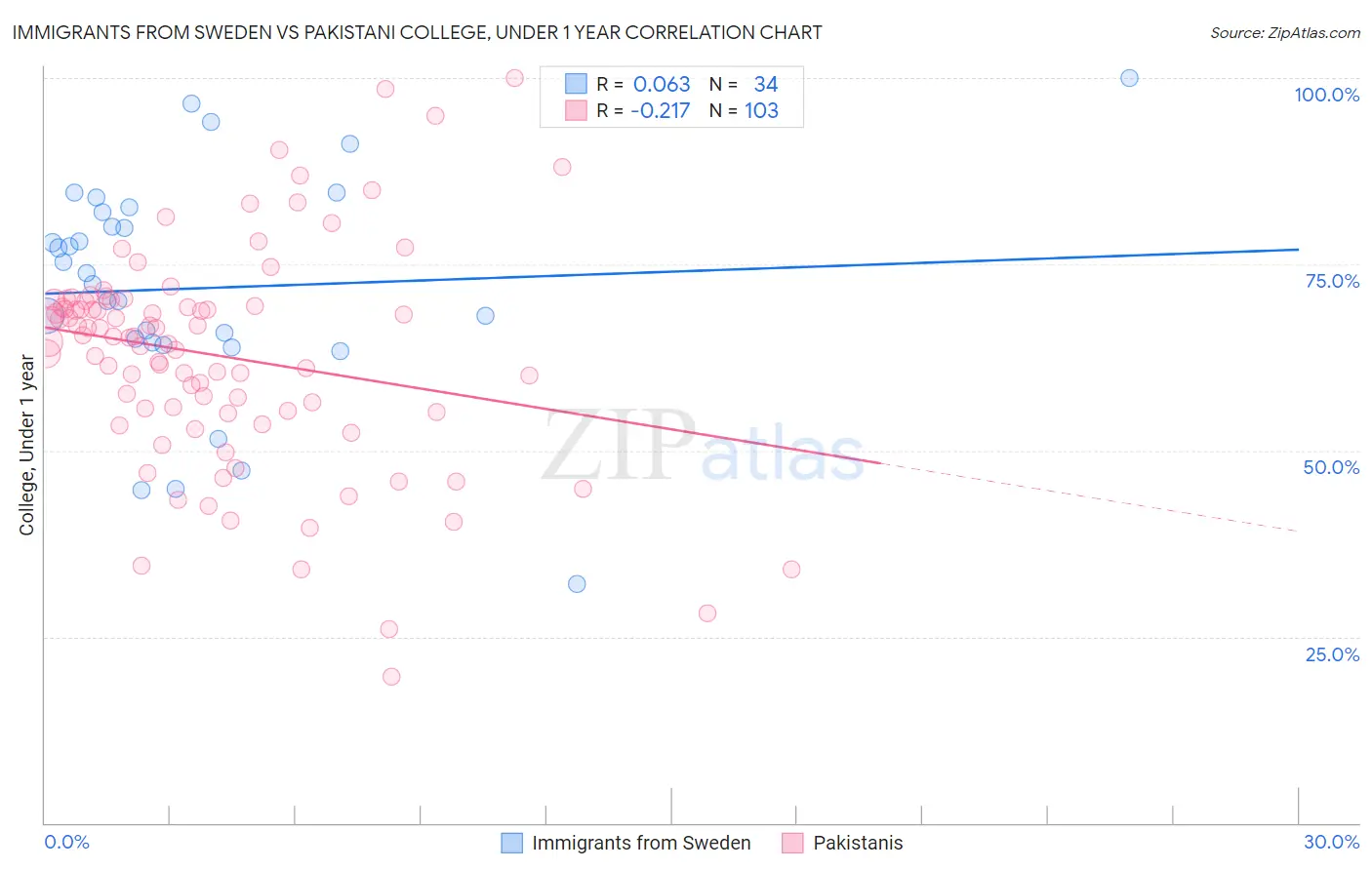Viewport: 1372px width, 870px height.
Task: Click the pink swatch beside R = -0.217
Action: (576, 110)
